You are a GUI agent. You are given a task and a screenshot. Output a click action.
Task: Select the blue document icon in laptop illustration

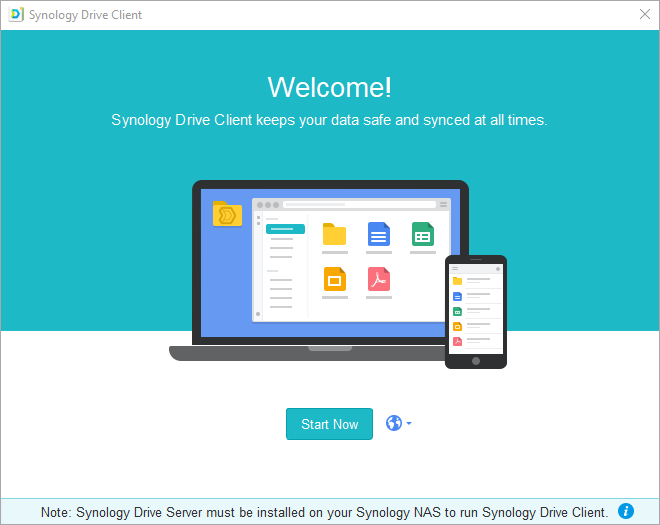tap(379, 234)
